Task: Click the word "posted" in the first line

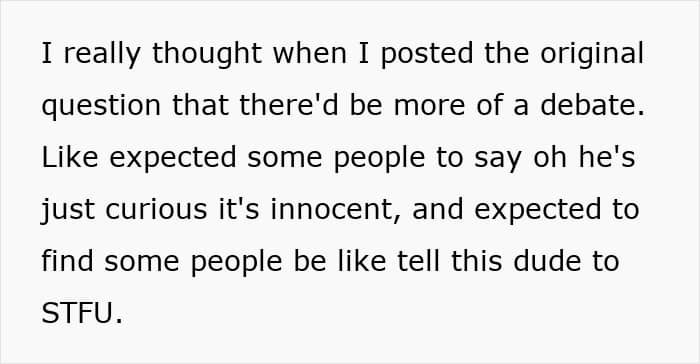Action: 427,54
